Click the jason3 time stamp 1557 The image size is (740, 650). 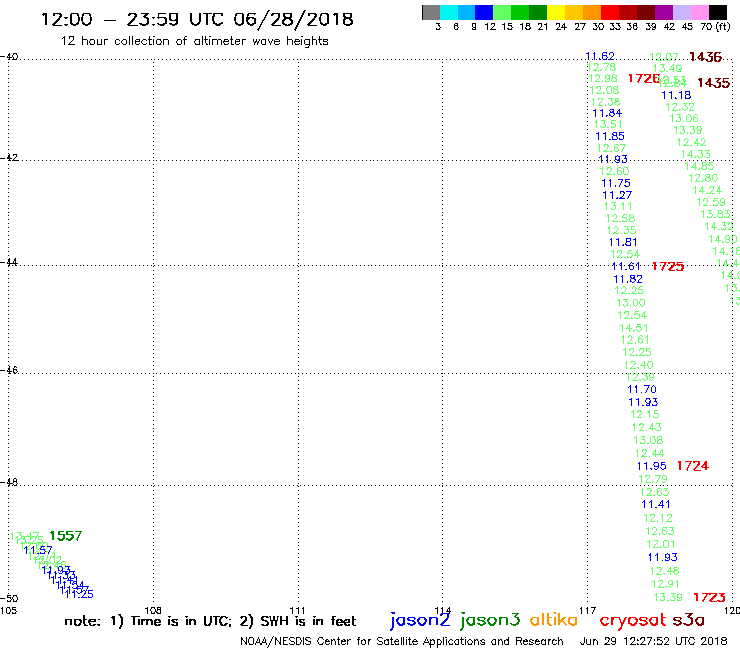point(66,536)
